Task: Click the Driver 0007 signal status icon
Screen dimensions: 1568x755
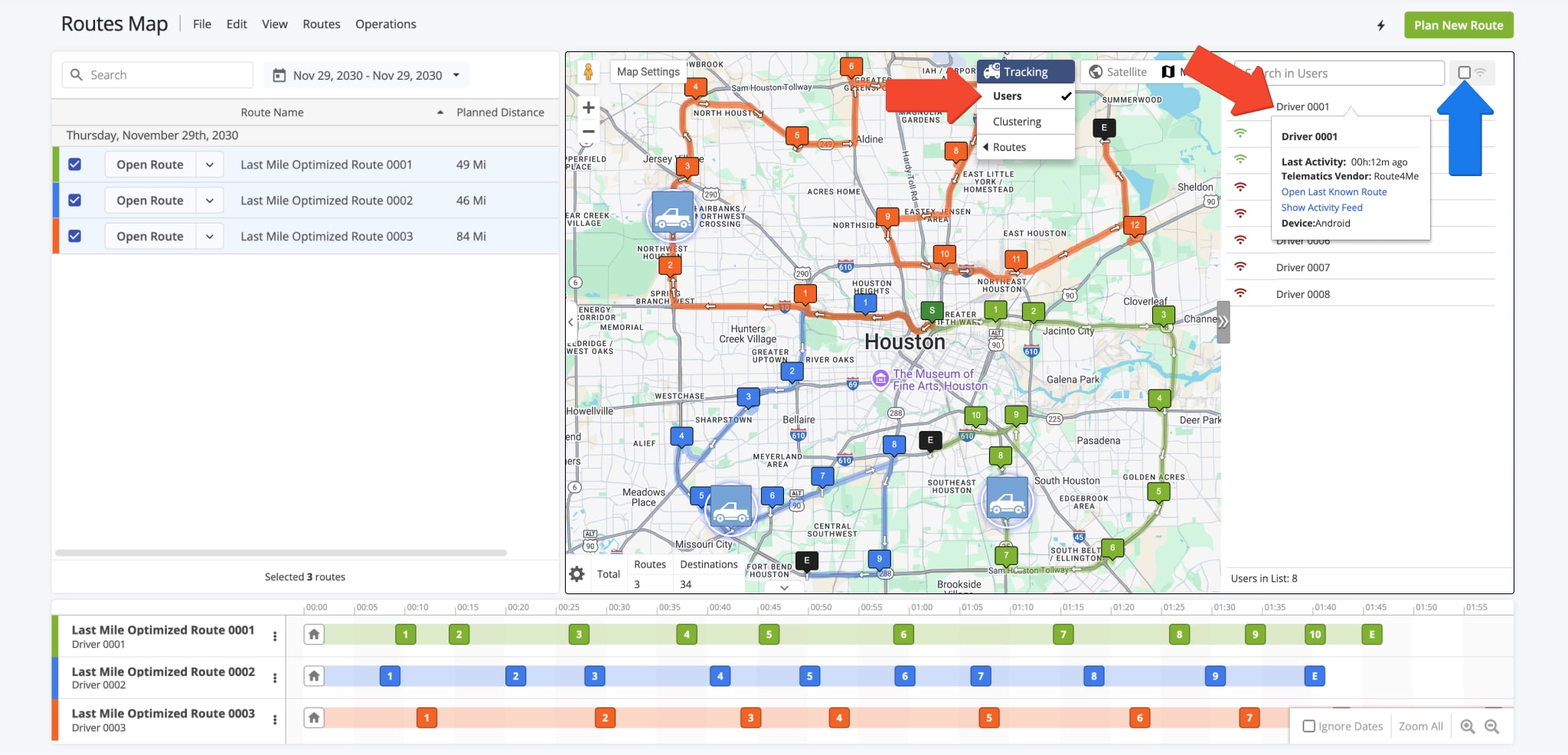Action: point(1240,267)
